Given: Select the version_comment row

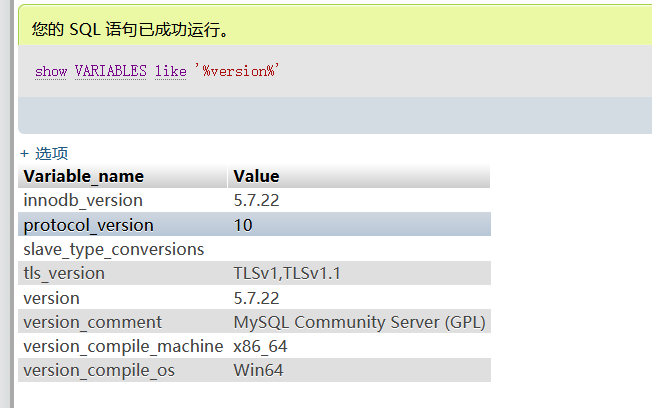Looking at the screenshot, I should point(254,322).
